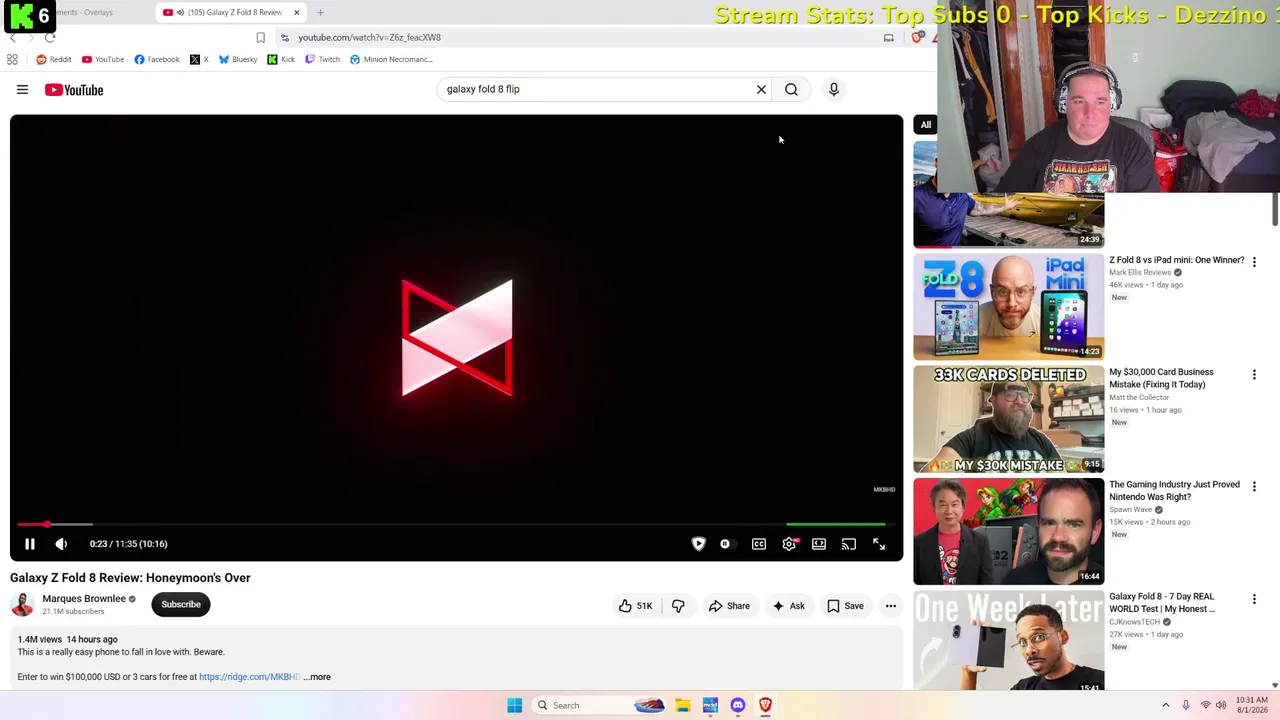Open the Ask AI button
This screenshot has height=720, width=1280.
[x=788, y=606]
